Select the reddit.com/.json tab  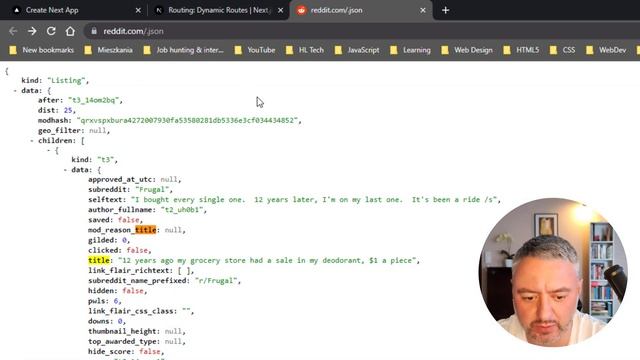click(x=361, y=10)
